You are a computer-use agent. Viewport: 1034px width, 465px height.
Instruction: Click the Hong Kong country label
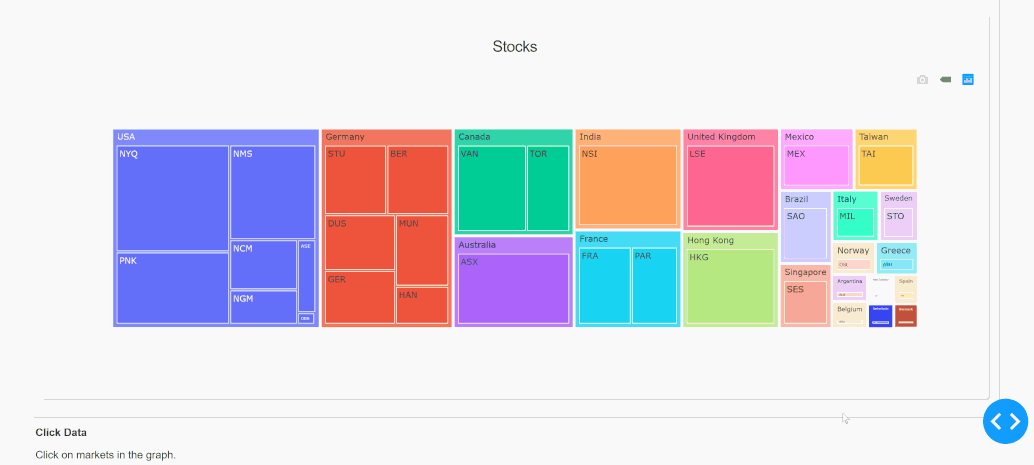point(710,240)
